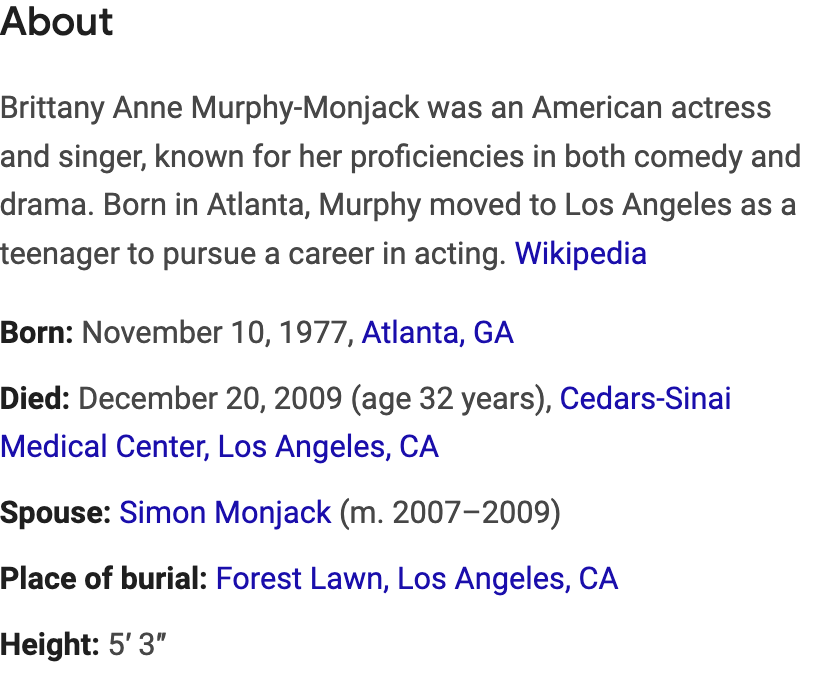Image resolution: width=822 pixels, height=692 pixels.
Task: Click the Place of burial label
Action: (104, 579)
